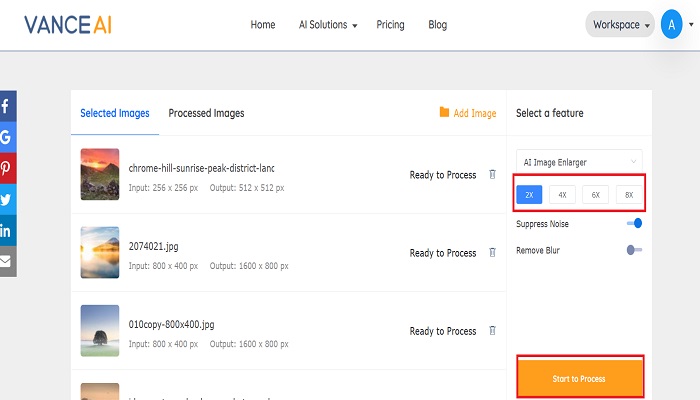Share on Pinterest from the sidebar
This screenshot has width=700, height=400.
8,168
